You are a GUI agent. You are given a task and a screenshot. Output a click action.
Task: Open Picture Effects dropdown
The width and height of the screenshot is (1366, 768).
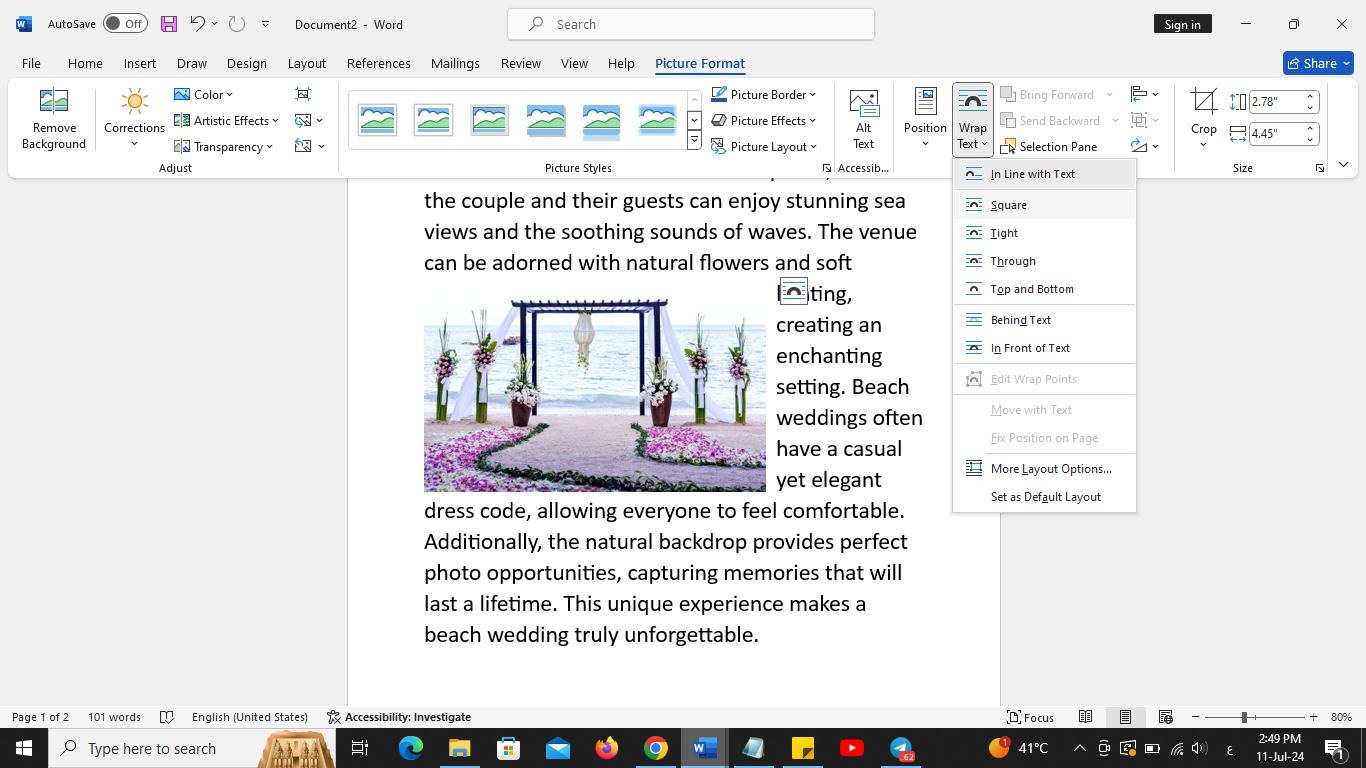[764, 120]
